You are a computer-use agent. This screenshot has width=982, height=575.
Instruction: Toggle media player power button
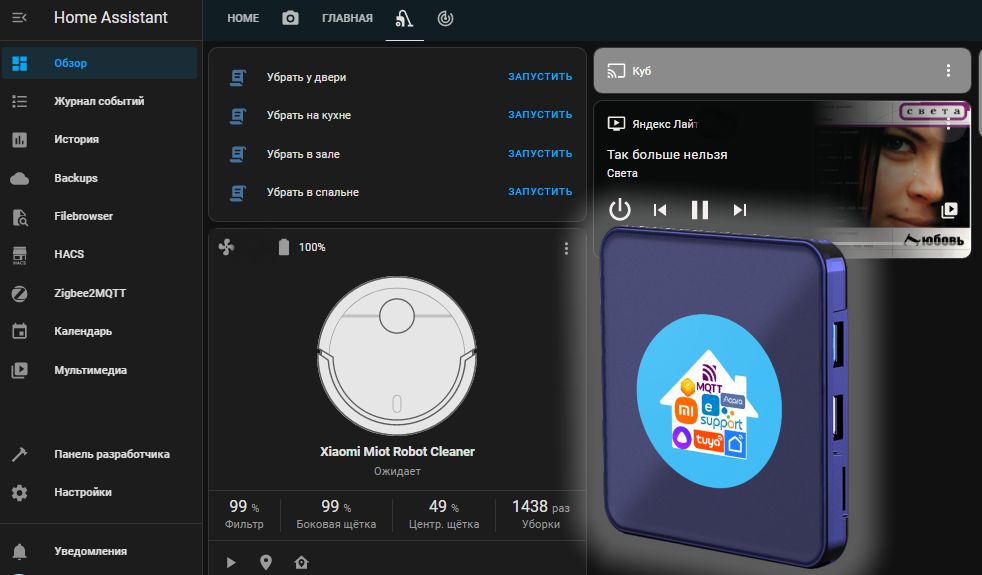tap(619, 210)
